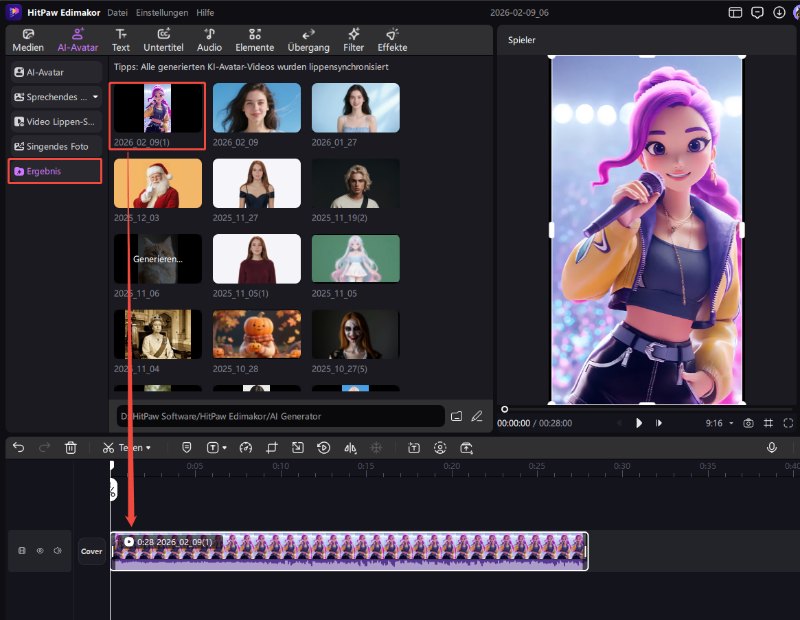800x620 pixels.
Task: Click the undo arrow in timeline toolbar
Action: 18,448
